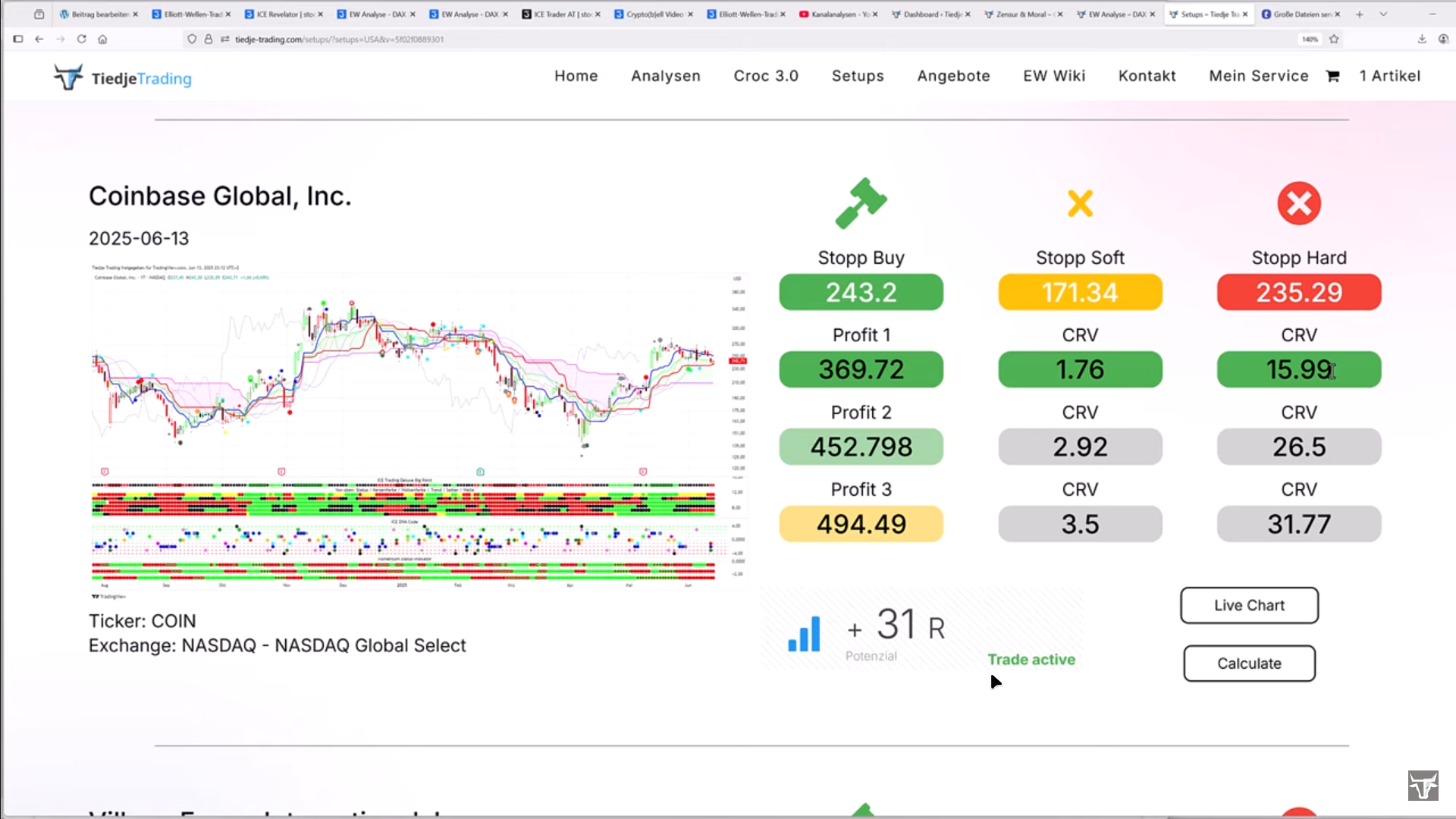Click the red Stopp Hard X icon
The image size is (1456, 819).
[1298, 203]
